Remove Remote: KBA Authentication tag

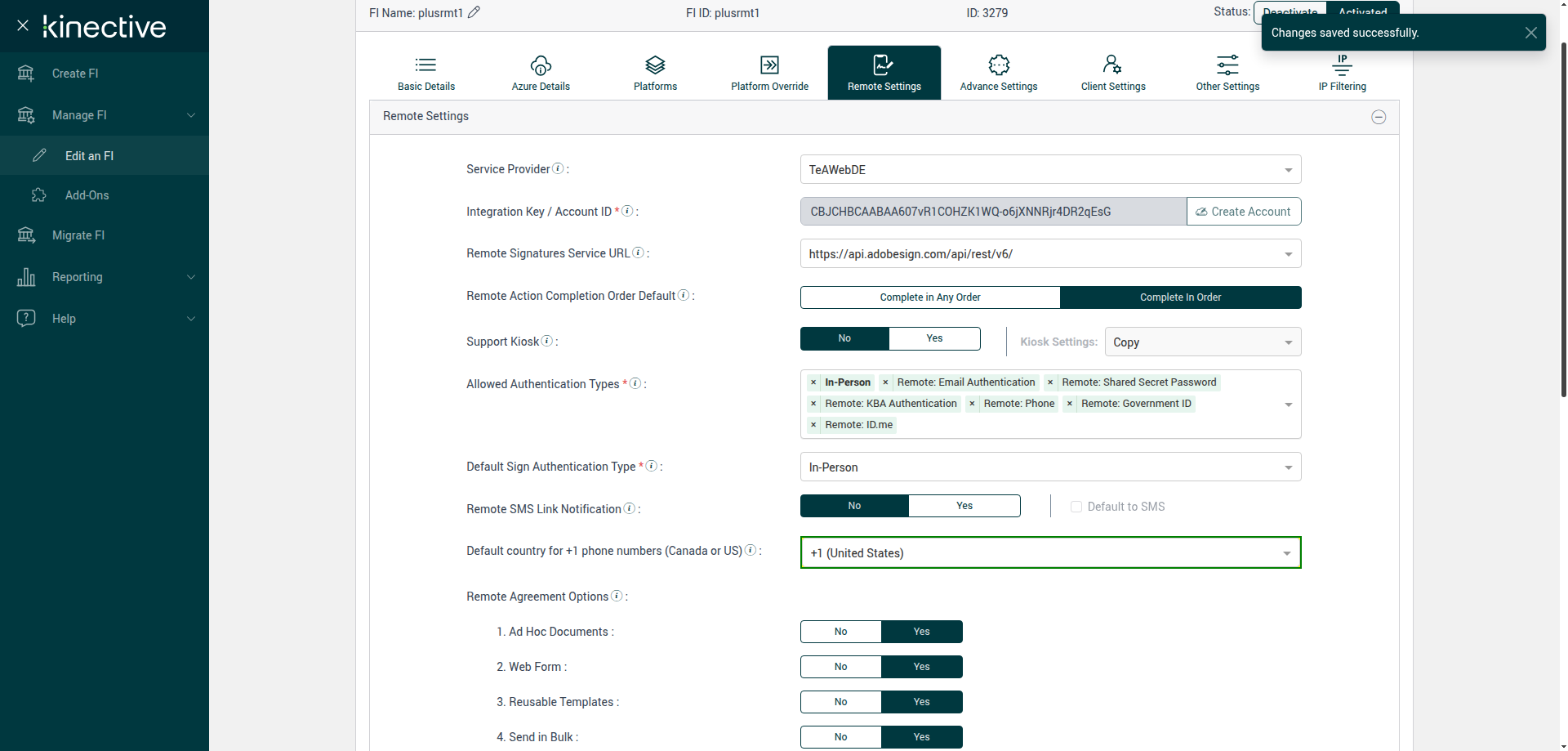click(813, 404)
